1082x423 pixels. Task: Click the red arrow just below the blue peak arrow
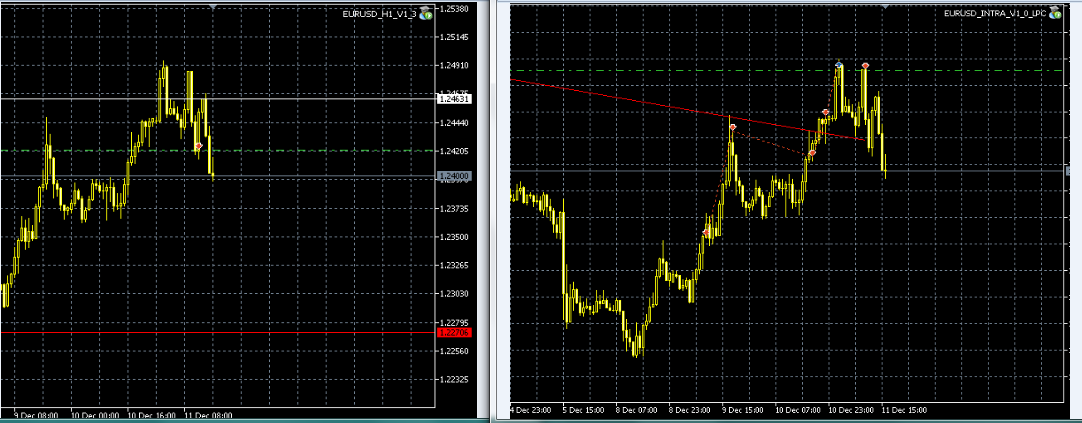825,112
